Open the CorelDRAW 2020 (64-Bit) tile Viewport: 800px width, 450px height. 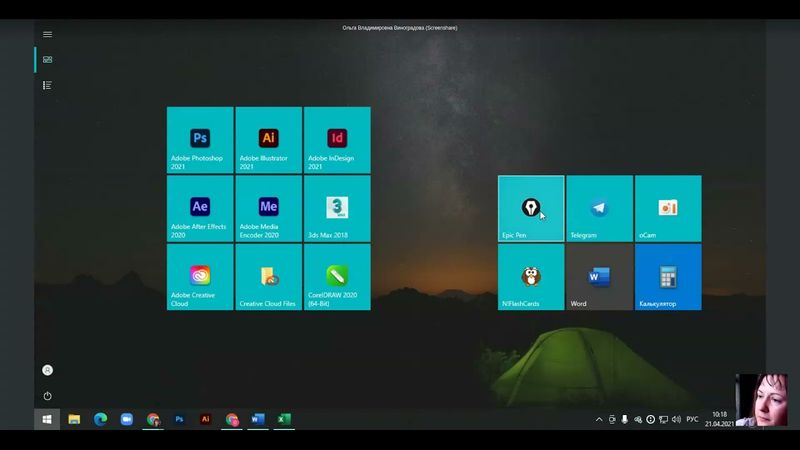337,277
